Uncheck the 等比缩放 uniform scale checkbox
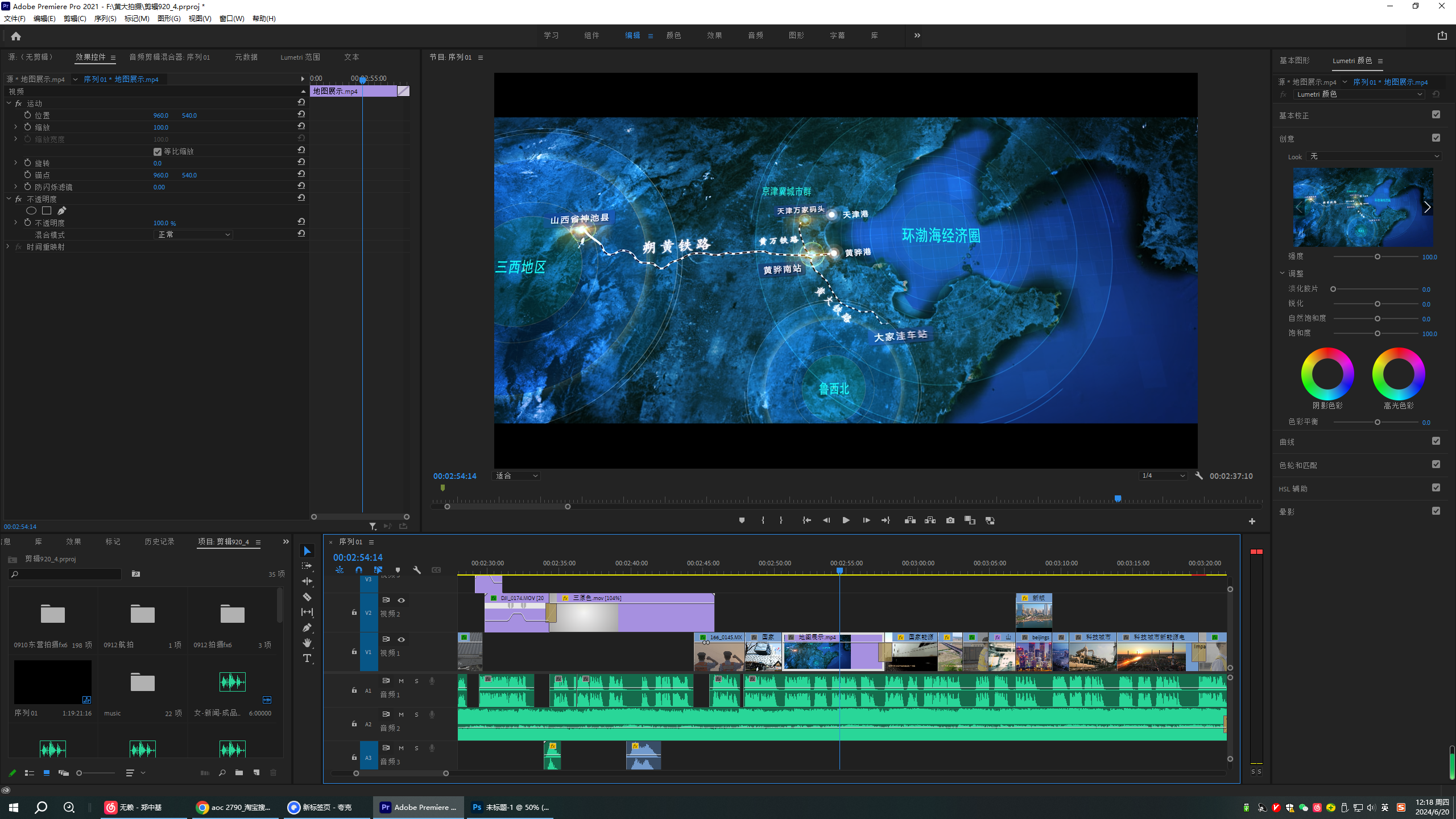 point(158,152)
